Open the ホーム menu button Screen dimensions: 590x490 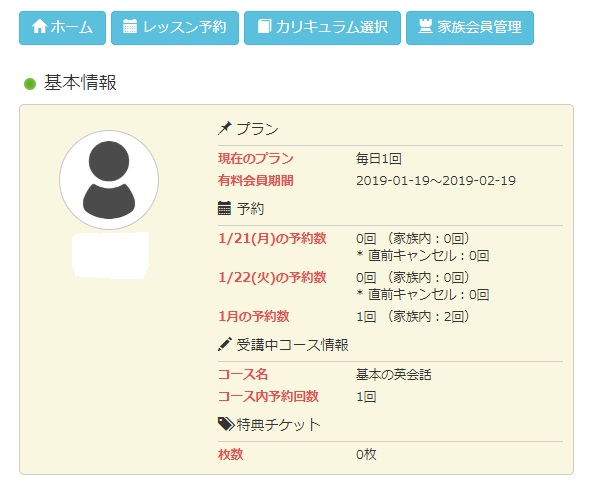[62, 28]
